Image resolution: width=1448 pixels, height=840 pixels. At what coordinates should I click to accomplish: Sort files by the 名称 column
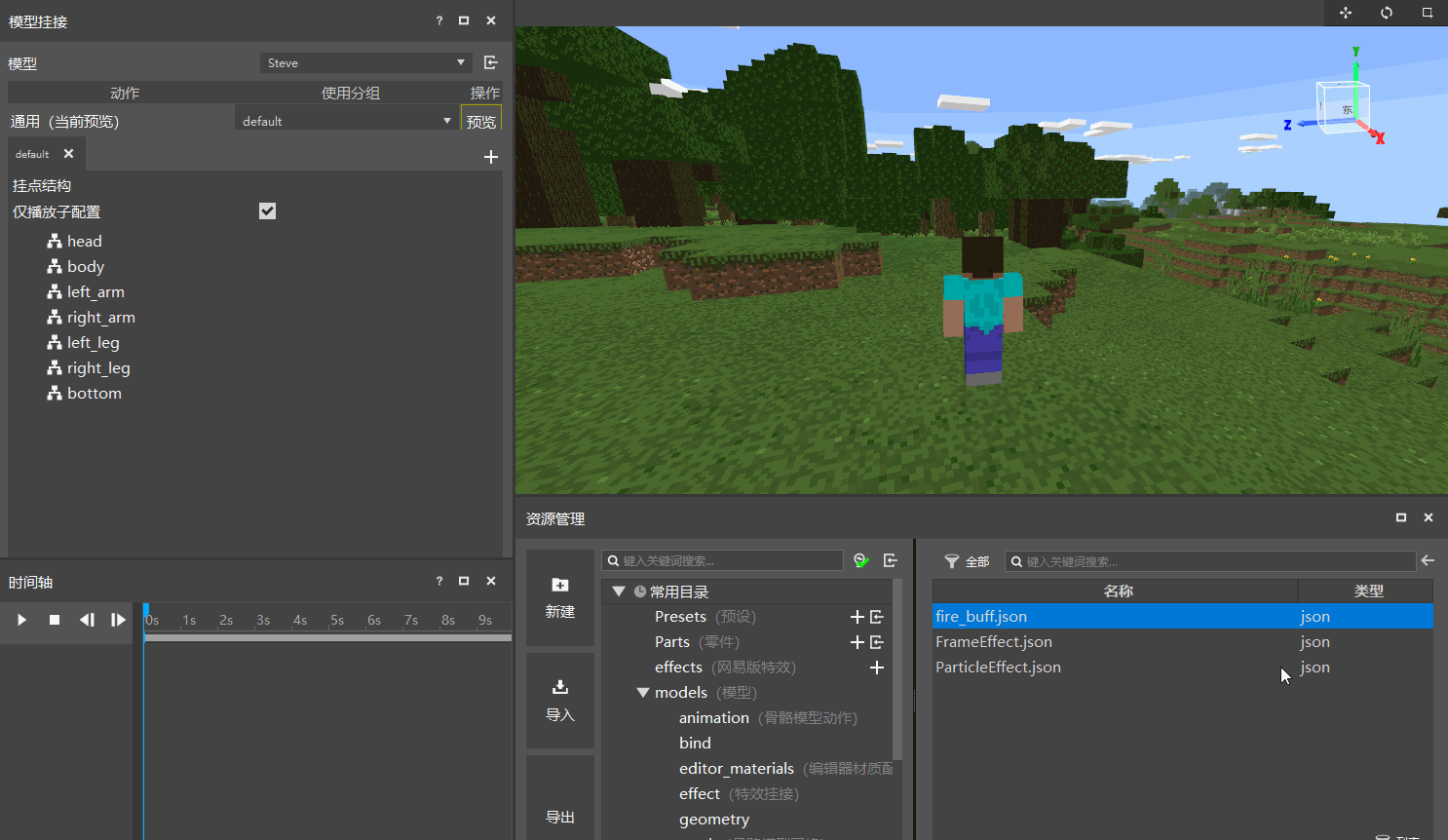pos(1116,591)
